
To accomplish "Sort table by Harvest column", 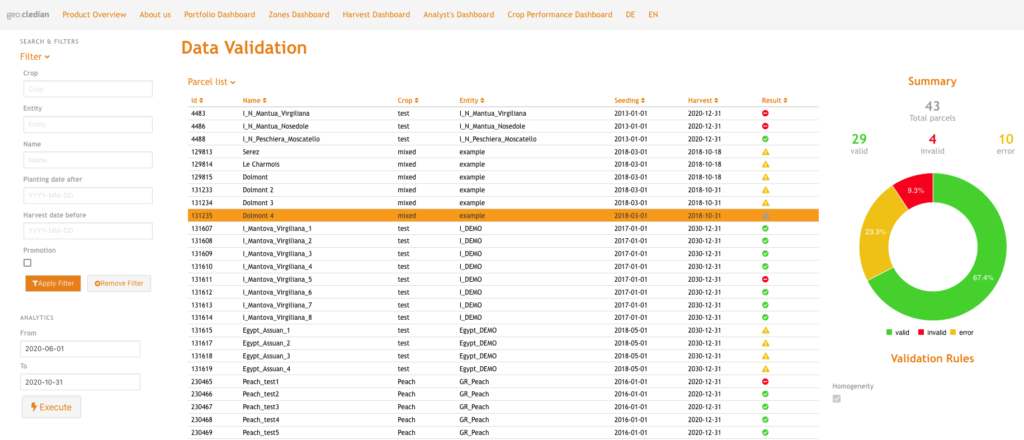I will pos(702,101).
